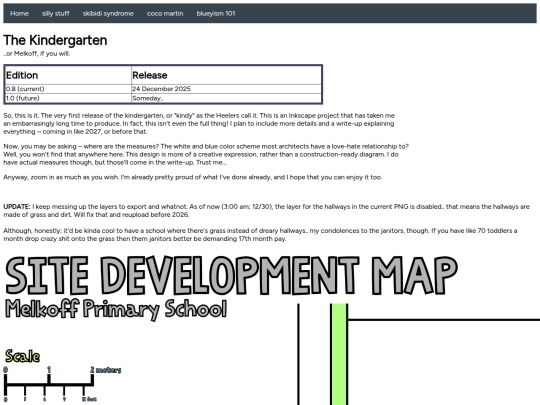Click the Melkoff Primary School subtitle on map
This screenshot has width=540, height=405.
(x=116, y=309)
